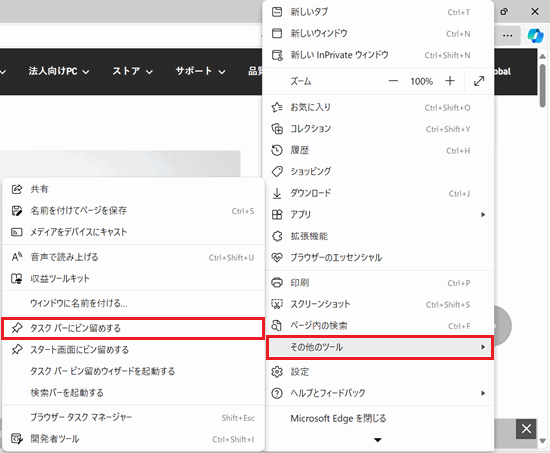Increase zoom with the plus button

(450, 81)
